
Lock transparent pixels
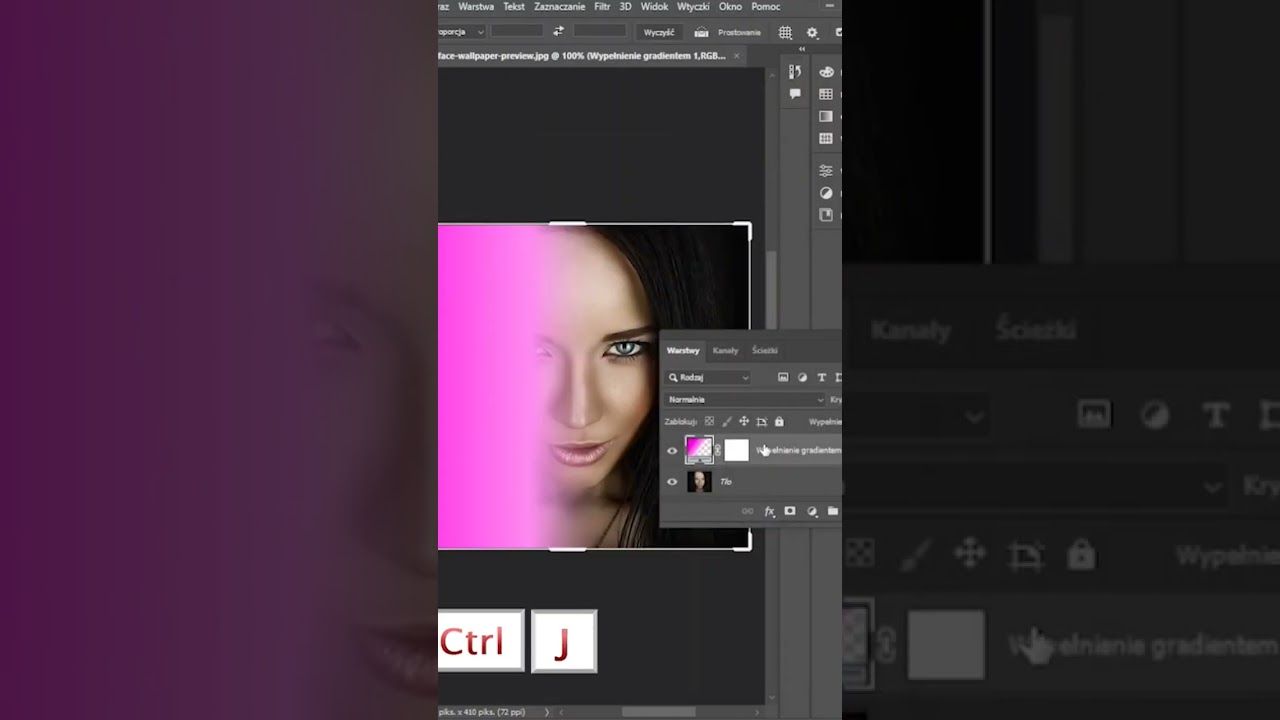tap(710, 421)
